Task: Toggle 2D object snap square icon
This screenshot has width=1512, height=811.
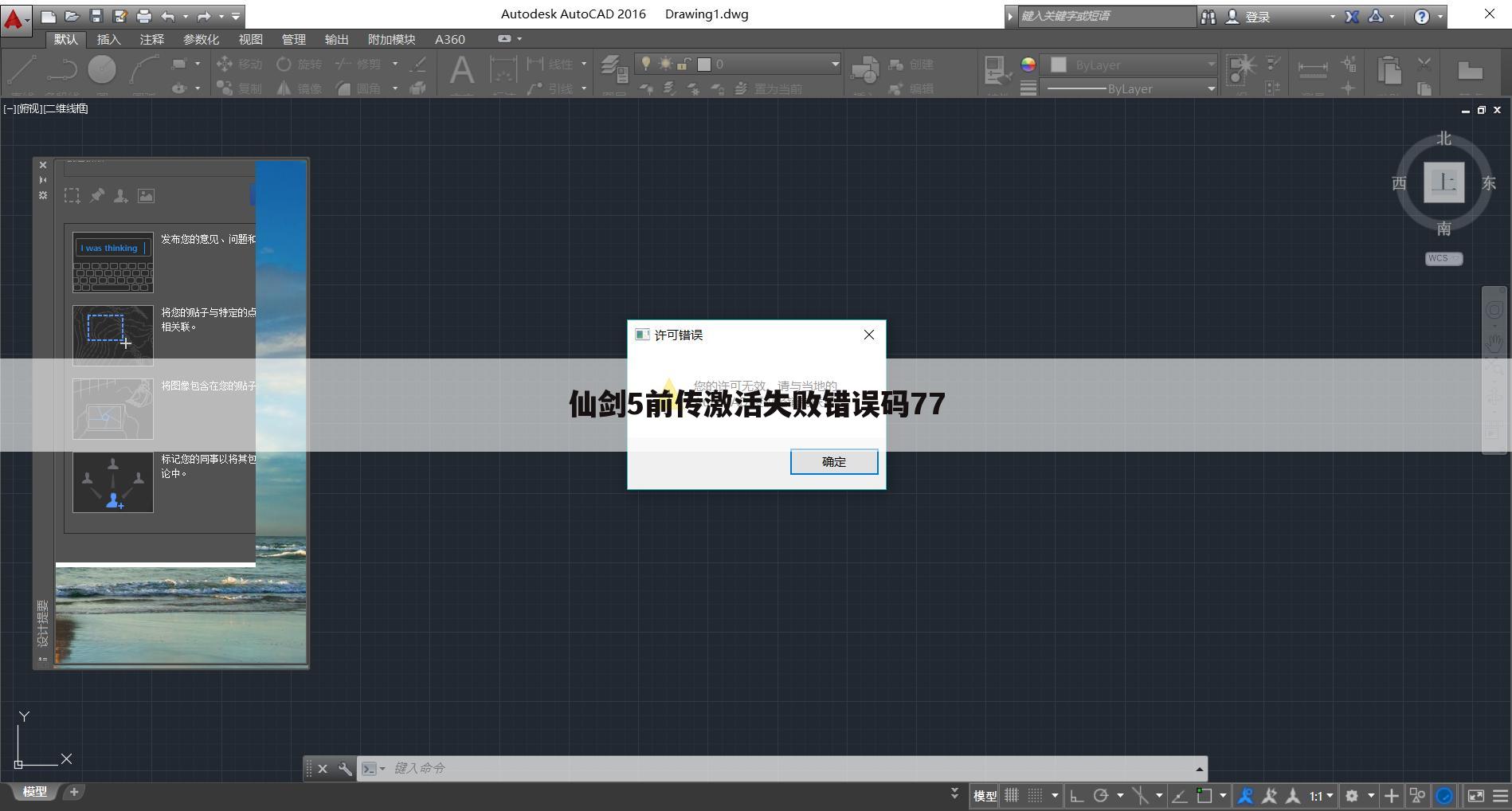Action: tap(1204, 795)
